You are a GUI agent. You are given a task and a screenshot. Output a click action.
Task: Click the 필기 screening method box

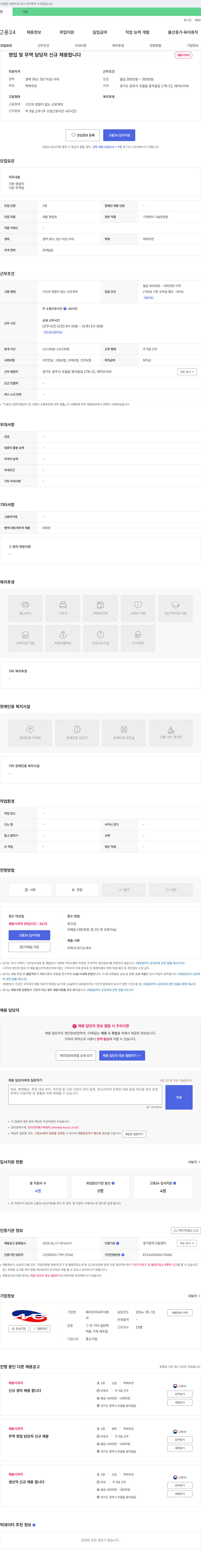[x=124, y=890]
